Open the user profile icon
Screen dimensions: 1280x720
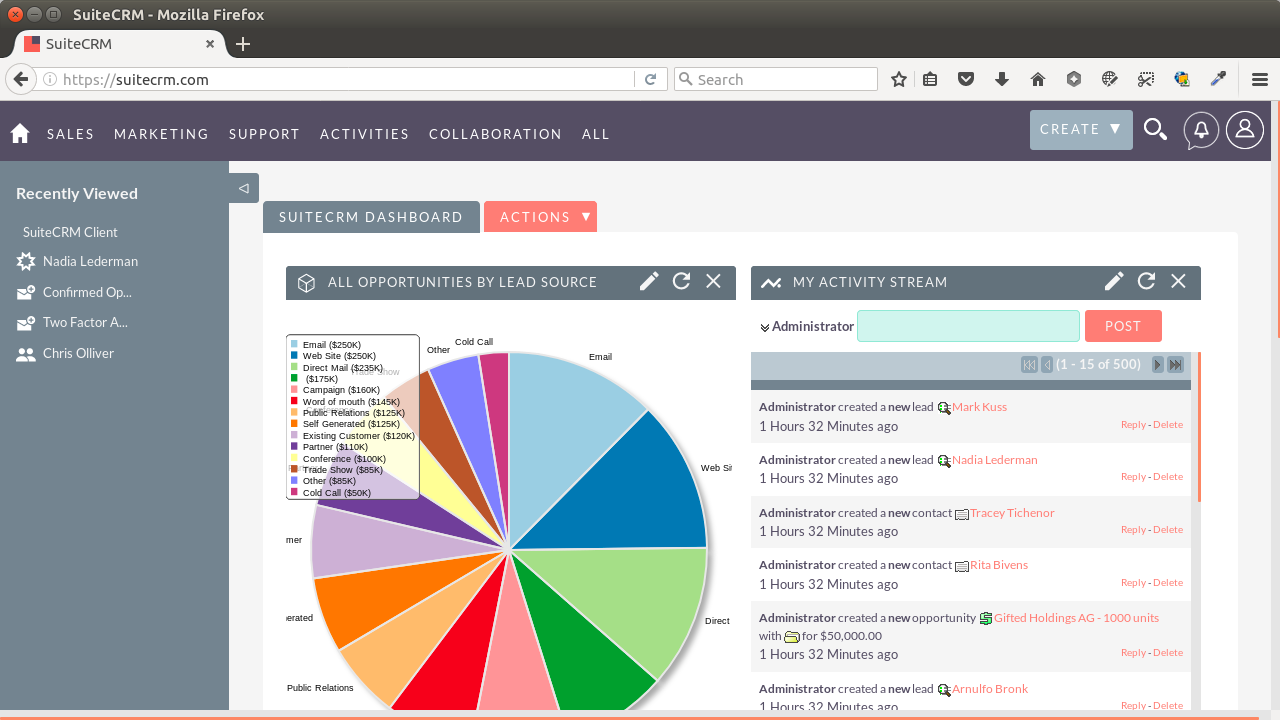point(1244,129)
